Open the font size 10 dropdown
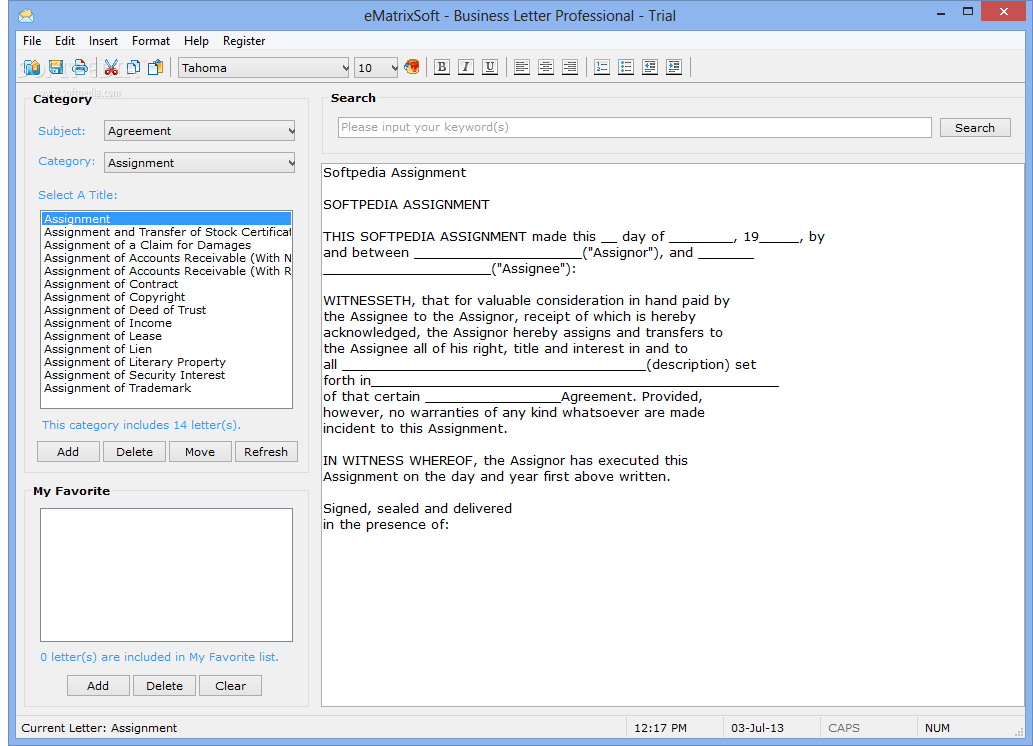The width and height of the screenshot is (1033, 746). (376, 68)
